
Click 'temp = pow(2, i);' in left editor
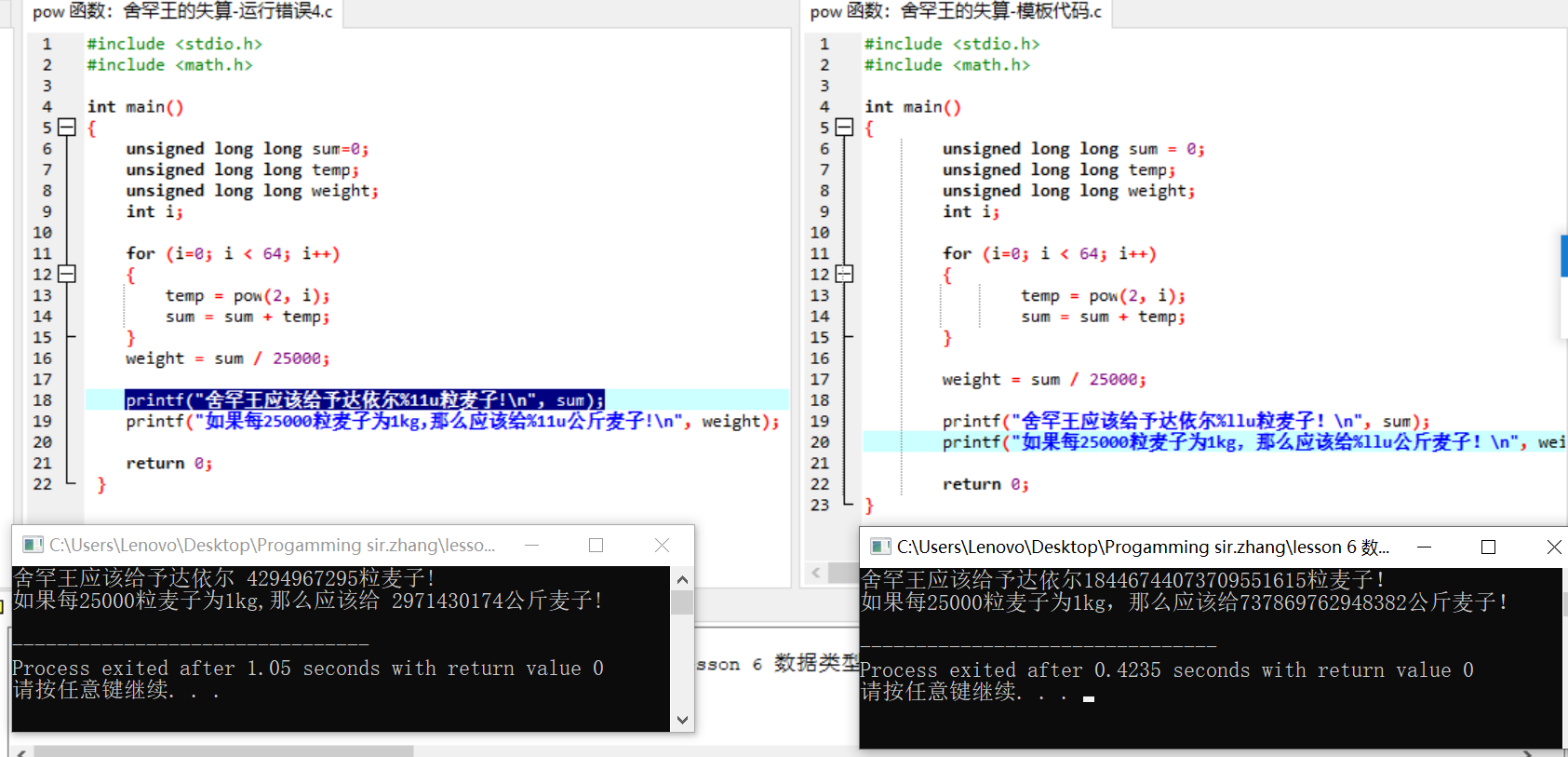click(x=248, y=295)
